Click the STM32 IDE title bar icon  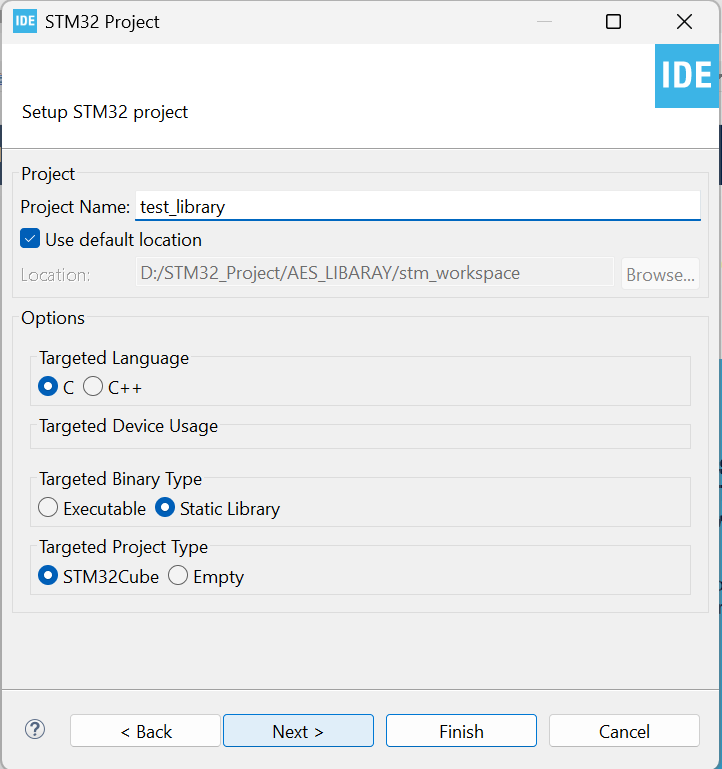coord(25,21)
